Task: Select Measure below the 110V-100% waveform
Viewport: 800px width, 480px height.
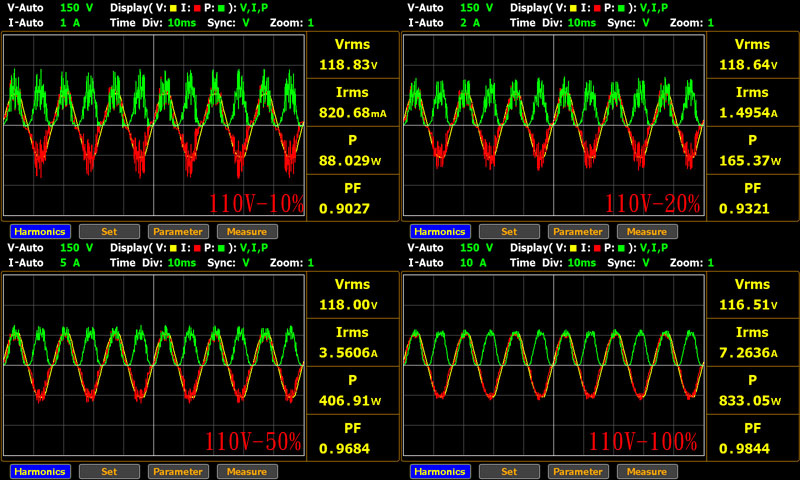Action: click(647, 472)
